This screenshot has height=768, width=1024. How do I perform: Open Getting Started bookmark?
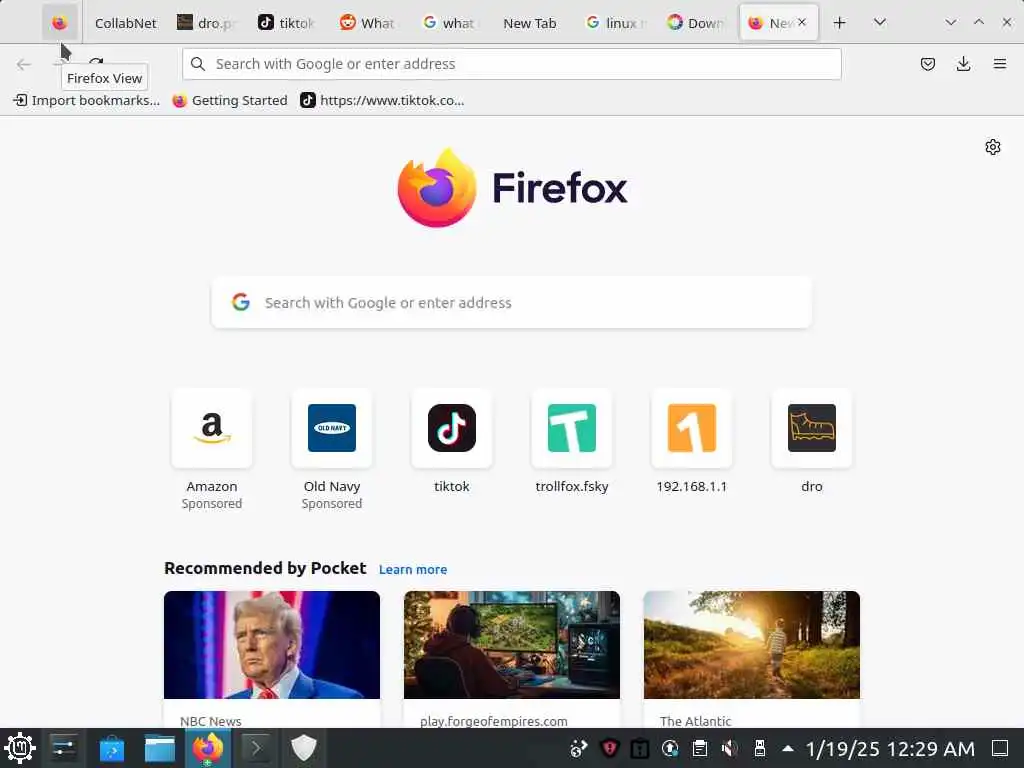[230, 101]
